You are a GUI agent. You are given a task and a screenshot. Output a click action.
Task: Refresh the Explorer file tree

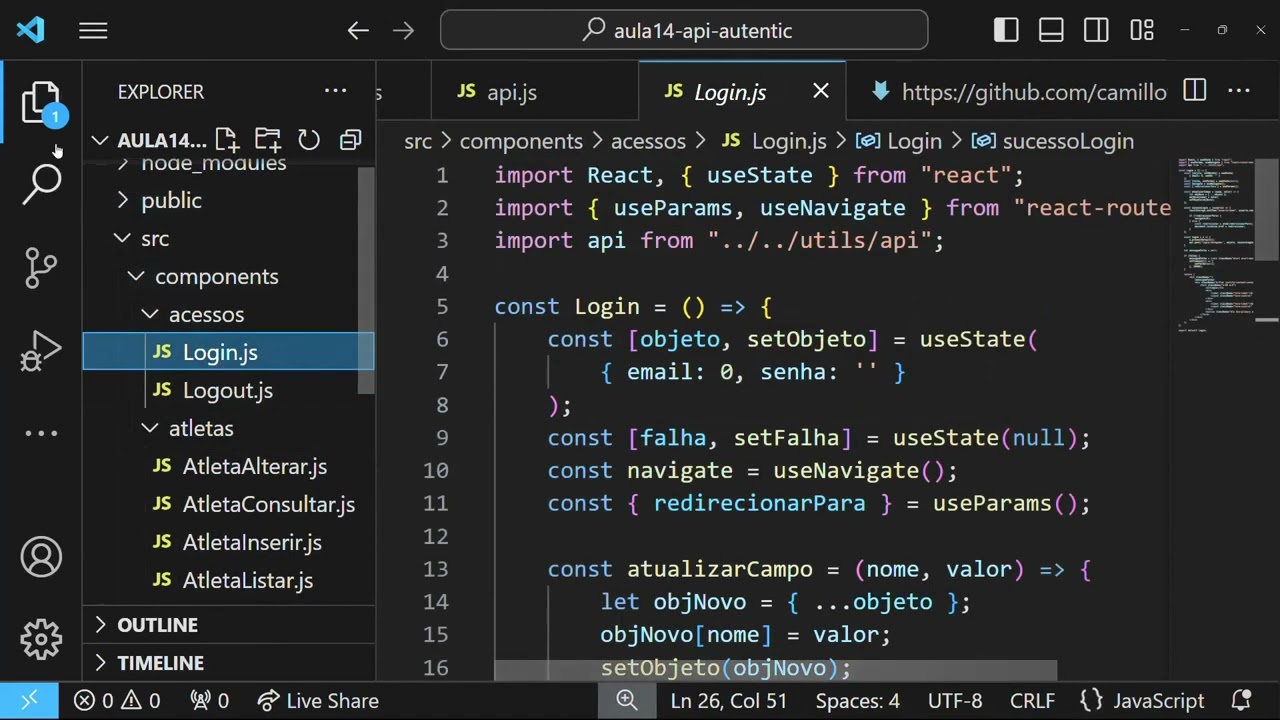click(x=309, y=140)
